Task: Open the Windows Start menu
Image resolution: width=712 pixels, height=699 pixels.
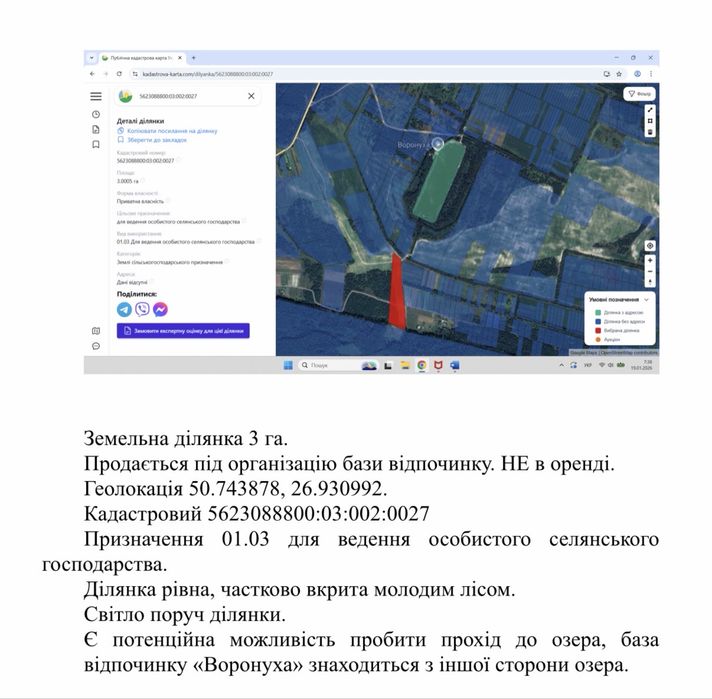Action: (288, 365)
